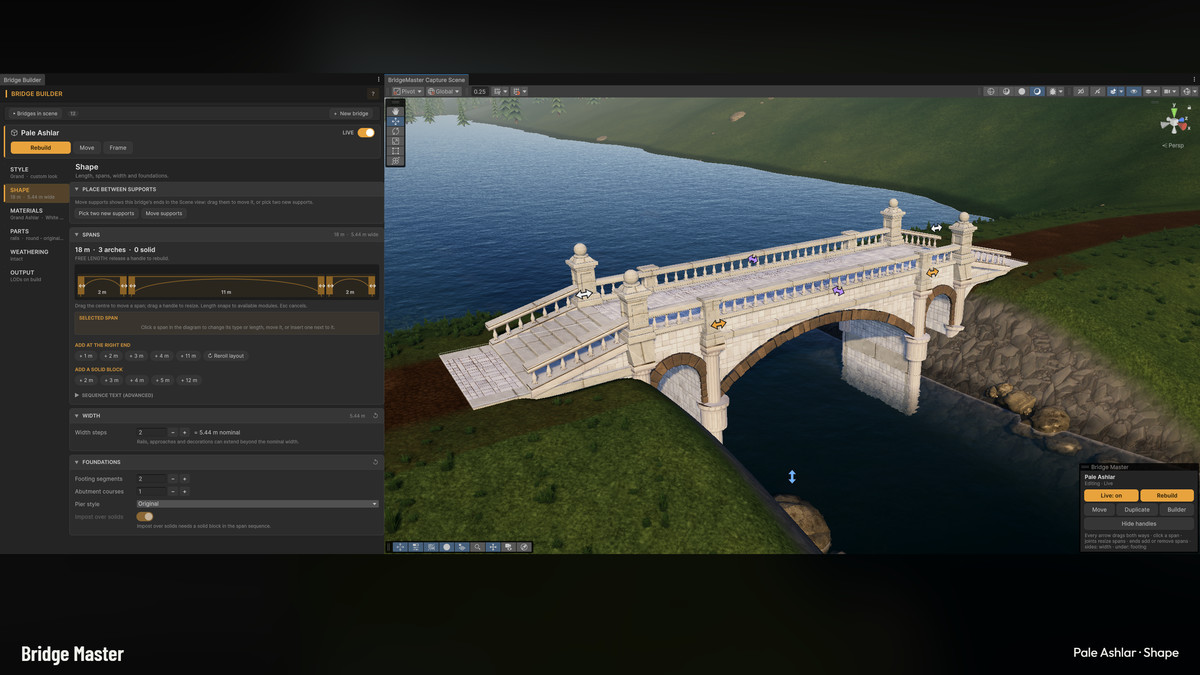Viewport: 1200px width, 675px height.
Task: Add a + 12 m solid block
Action: [189, 381]
